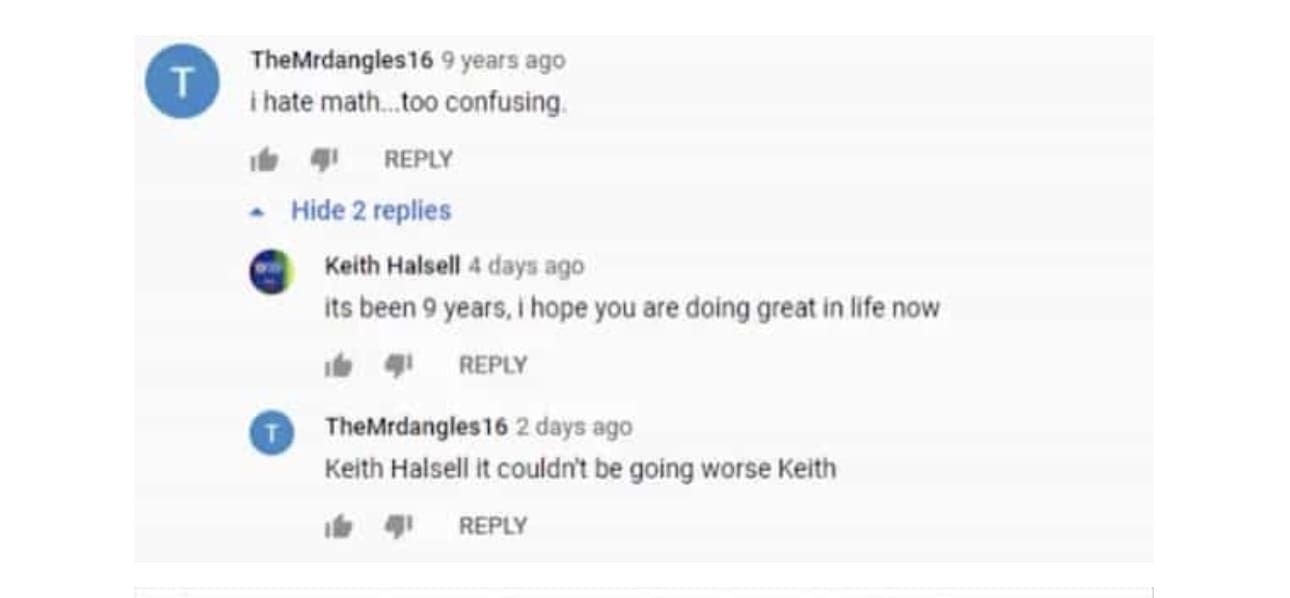
Task: Like Keith Halsell's reply
Action: [339, 366]
